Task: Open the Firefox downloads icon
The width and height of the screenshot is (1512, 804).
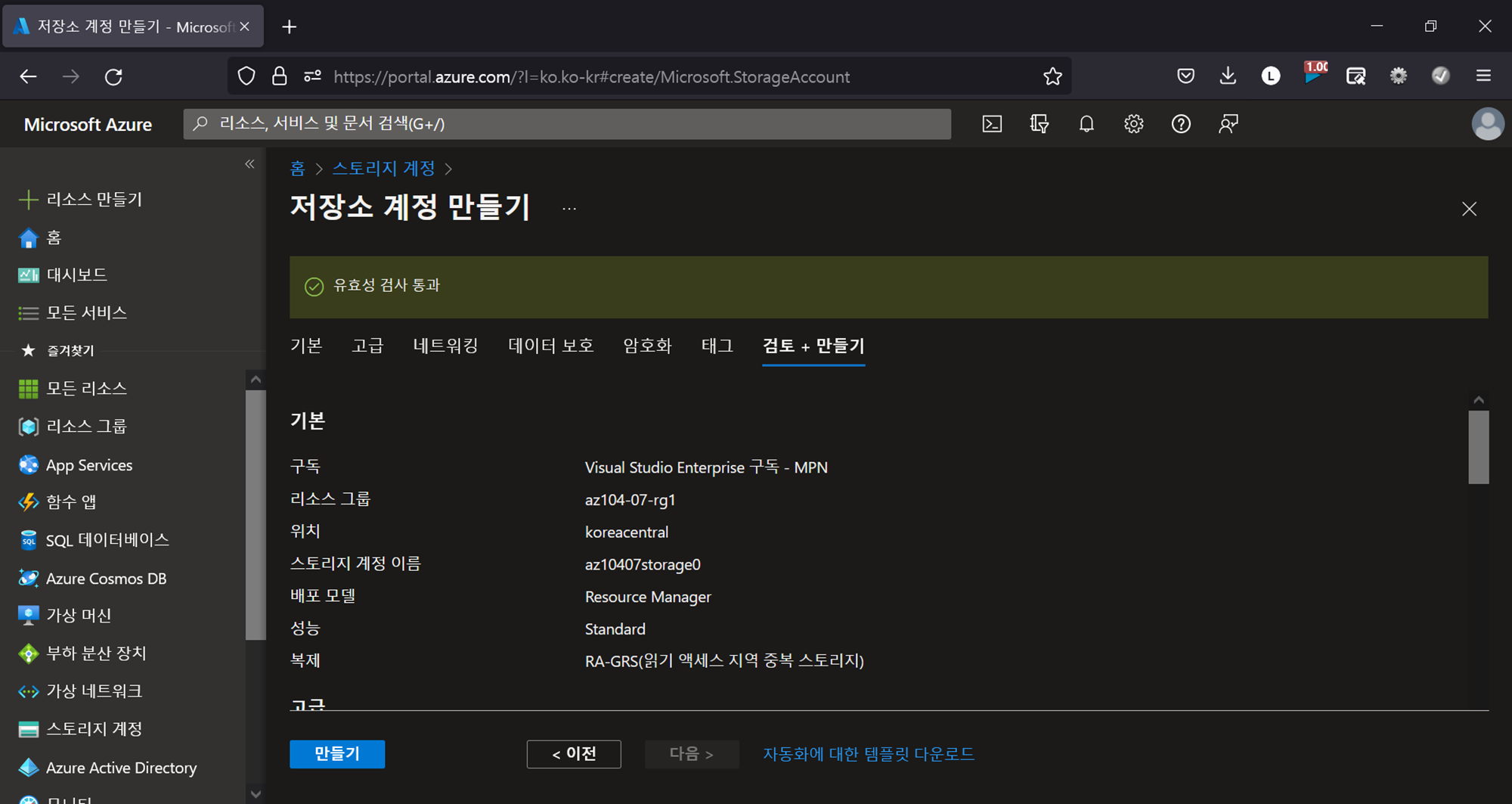Action: pos(1228,76)
